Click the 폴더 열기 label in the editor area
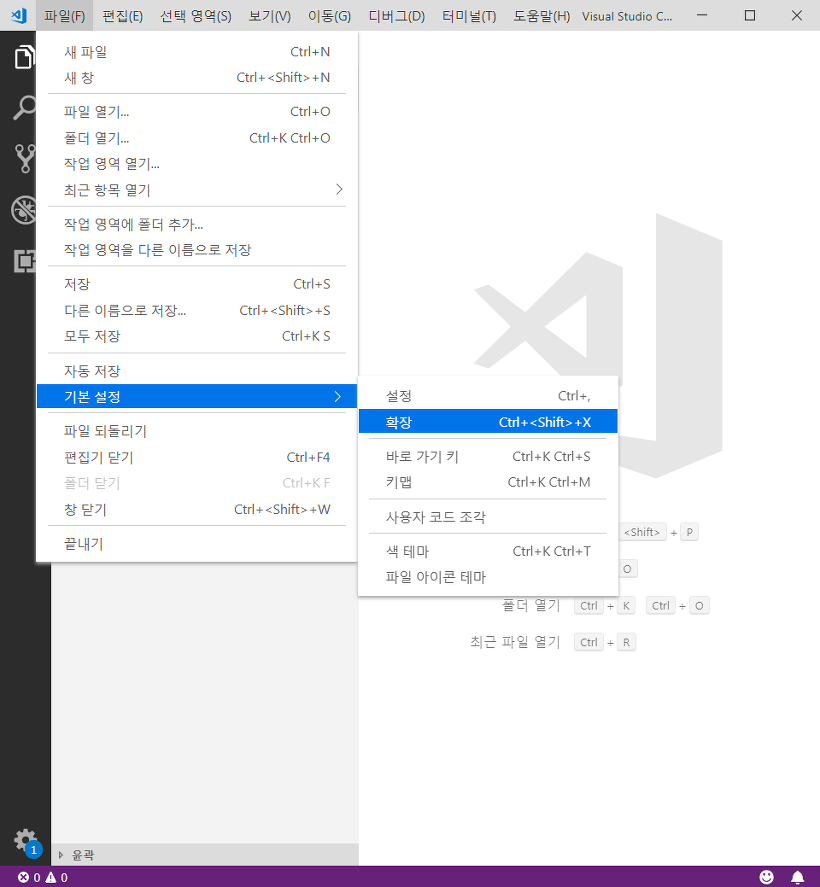 [531, 605]
